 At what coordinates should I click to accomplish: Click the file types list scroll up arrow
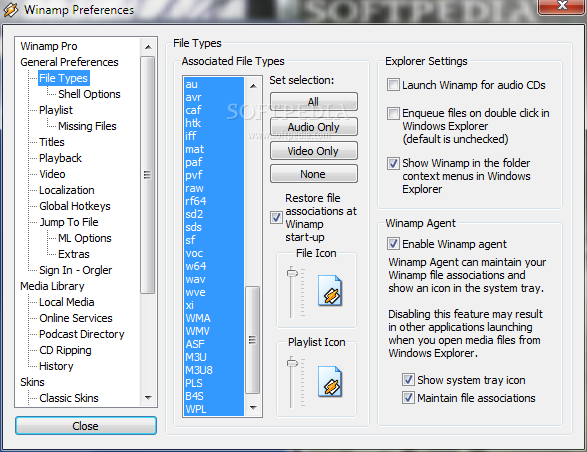click(253, 86)
